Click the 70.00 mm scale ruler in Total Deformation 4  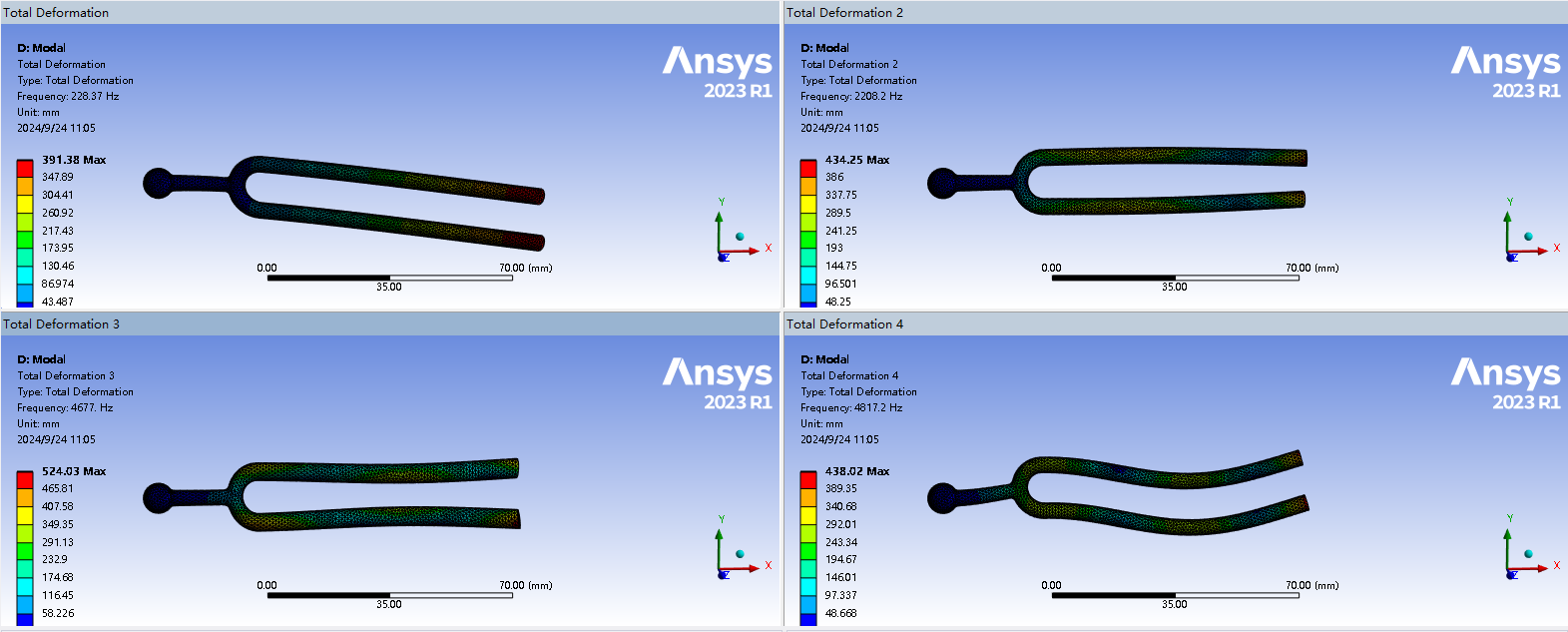[1174, 595]
